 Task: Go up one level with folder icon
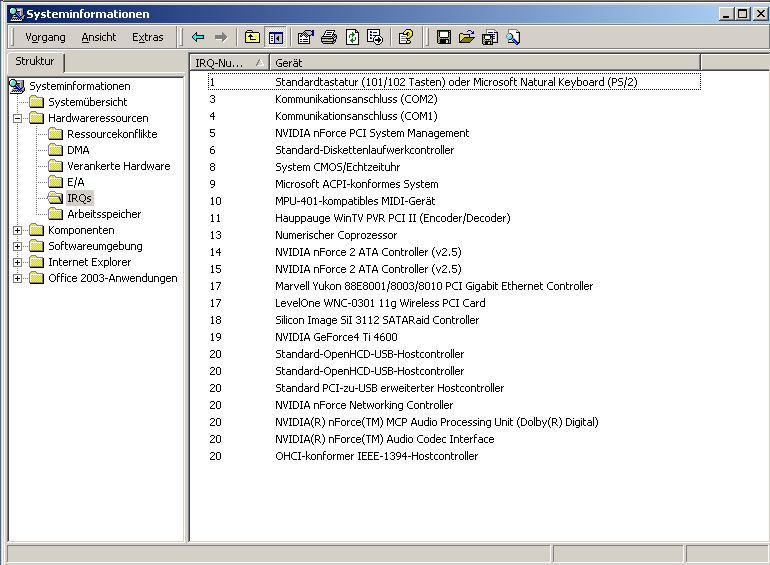pos(252,37)
